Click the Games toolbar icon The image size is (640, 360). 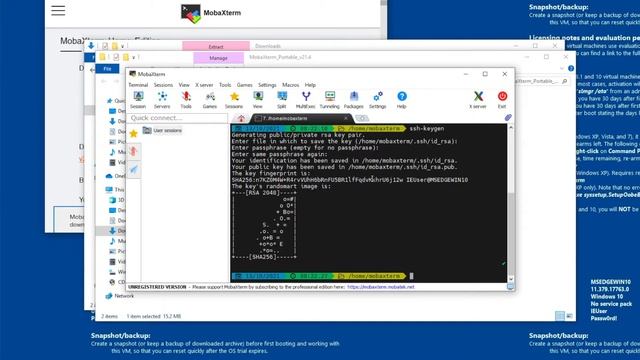tap(210, 100)
